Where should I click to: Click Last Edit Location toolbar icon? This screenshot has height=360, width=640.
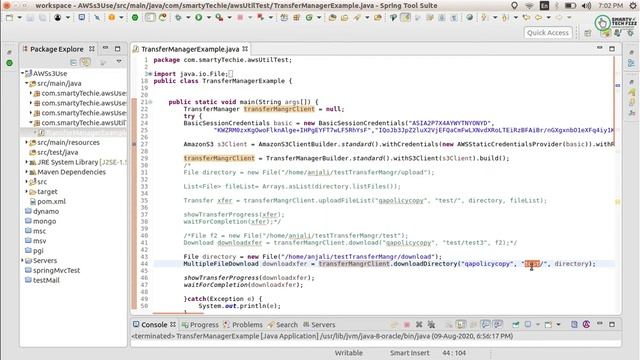pos(527,18)
